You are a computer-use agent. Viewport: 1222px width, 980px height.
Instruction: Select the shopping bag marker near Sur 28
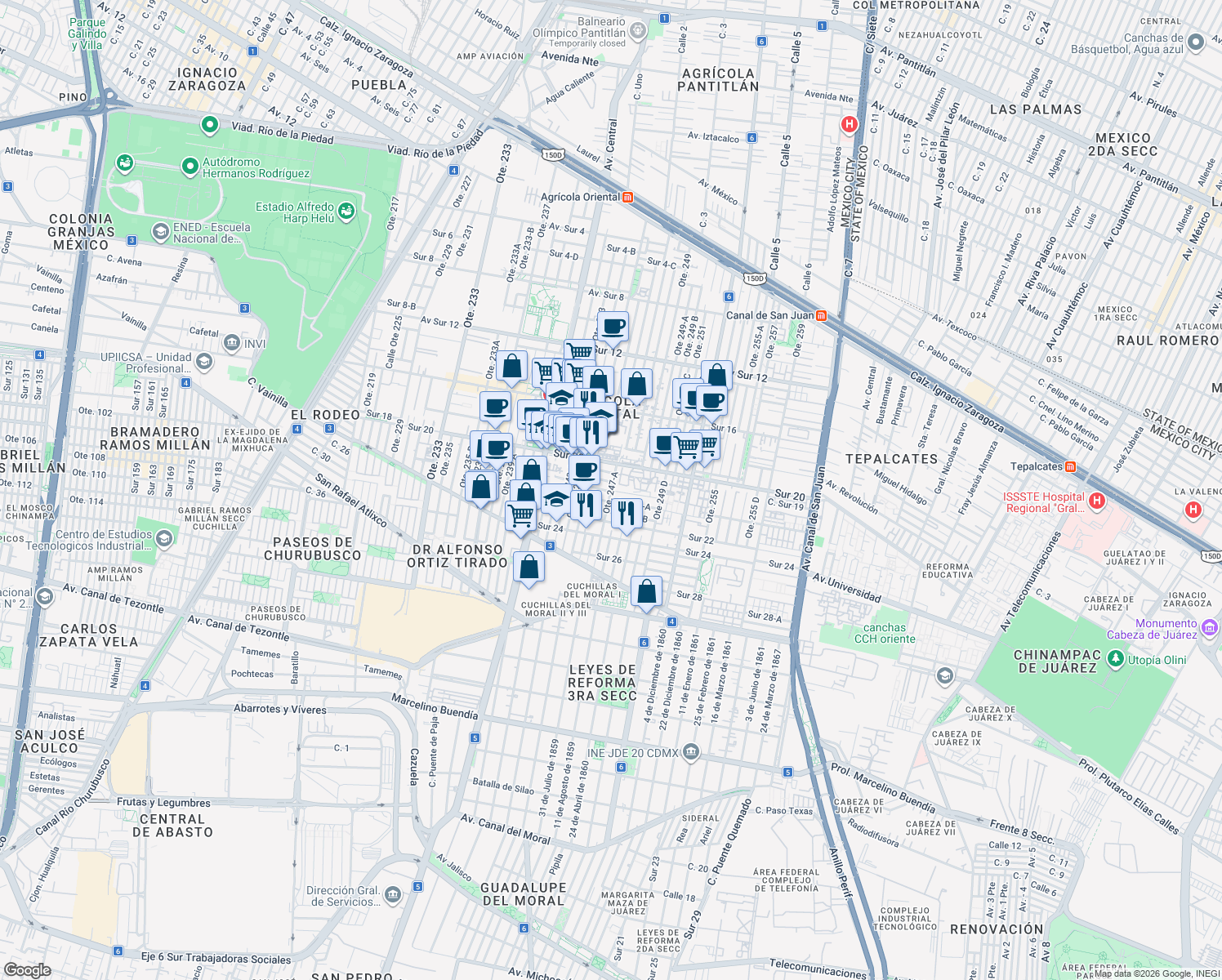[647, 592]
